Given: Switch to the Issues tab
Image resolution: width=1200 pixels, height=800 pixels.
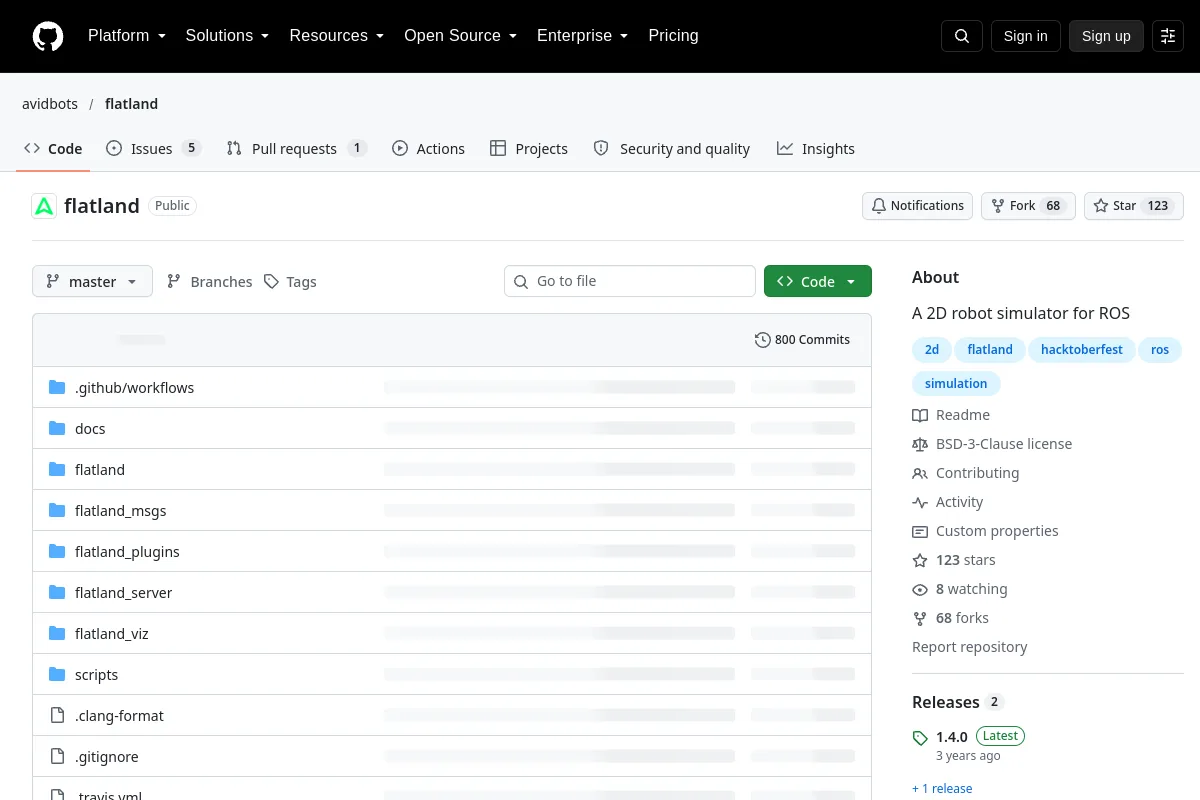Looking at the screenshot, I should 154,149.
